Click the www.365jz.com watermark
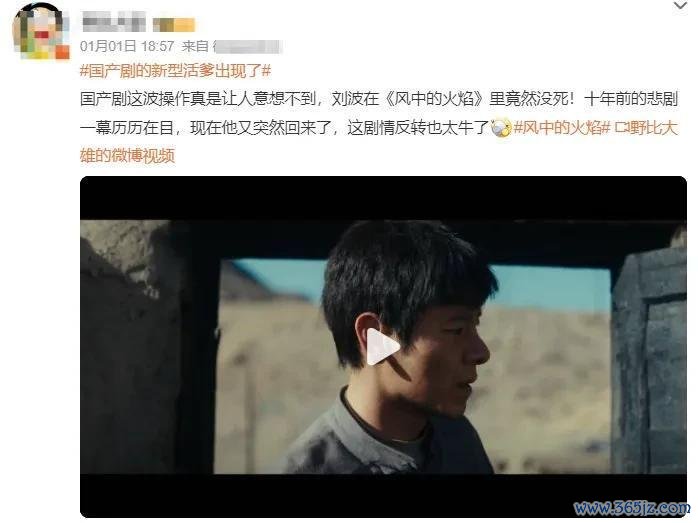Screen dimensions: 698x523 click(x=631, y=507)
